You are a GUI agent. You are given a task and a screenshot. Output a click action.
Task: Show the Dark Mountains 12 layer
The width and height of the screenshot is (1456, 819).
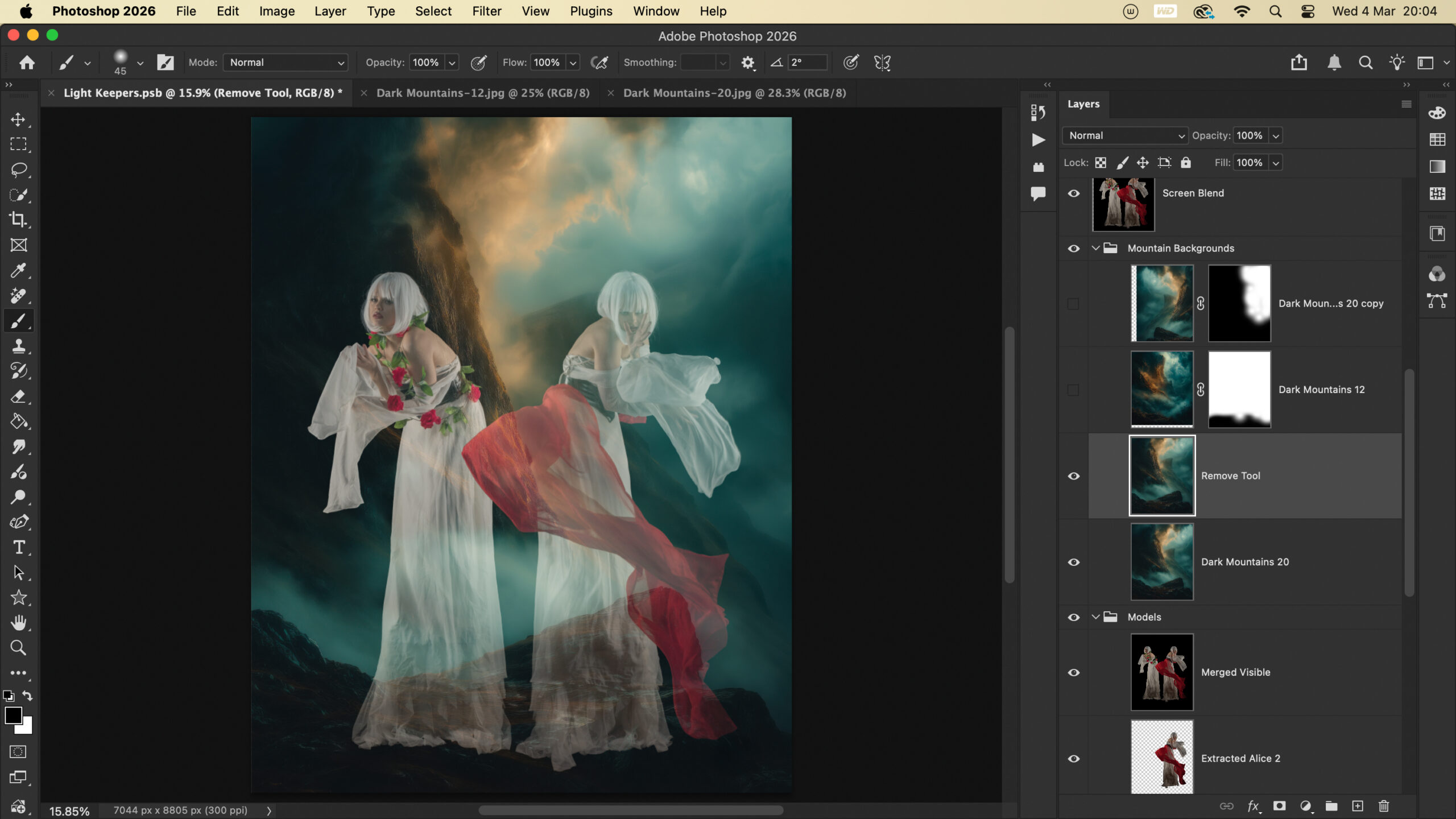tap(1073, 390)
